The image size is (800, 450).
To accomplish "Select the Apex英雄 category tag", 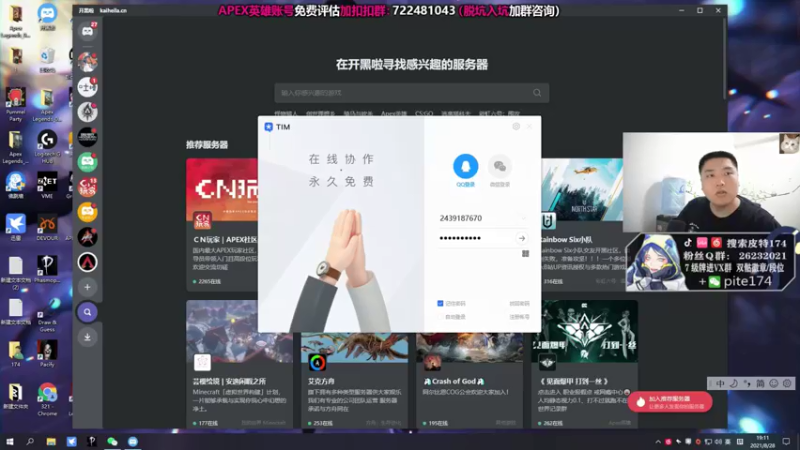I will [394, 113].
